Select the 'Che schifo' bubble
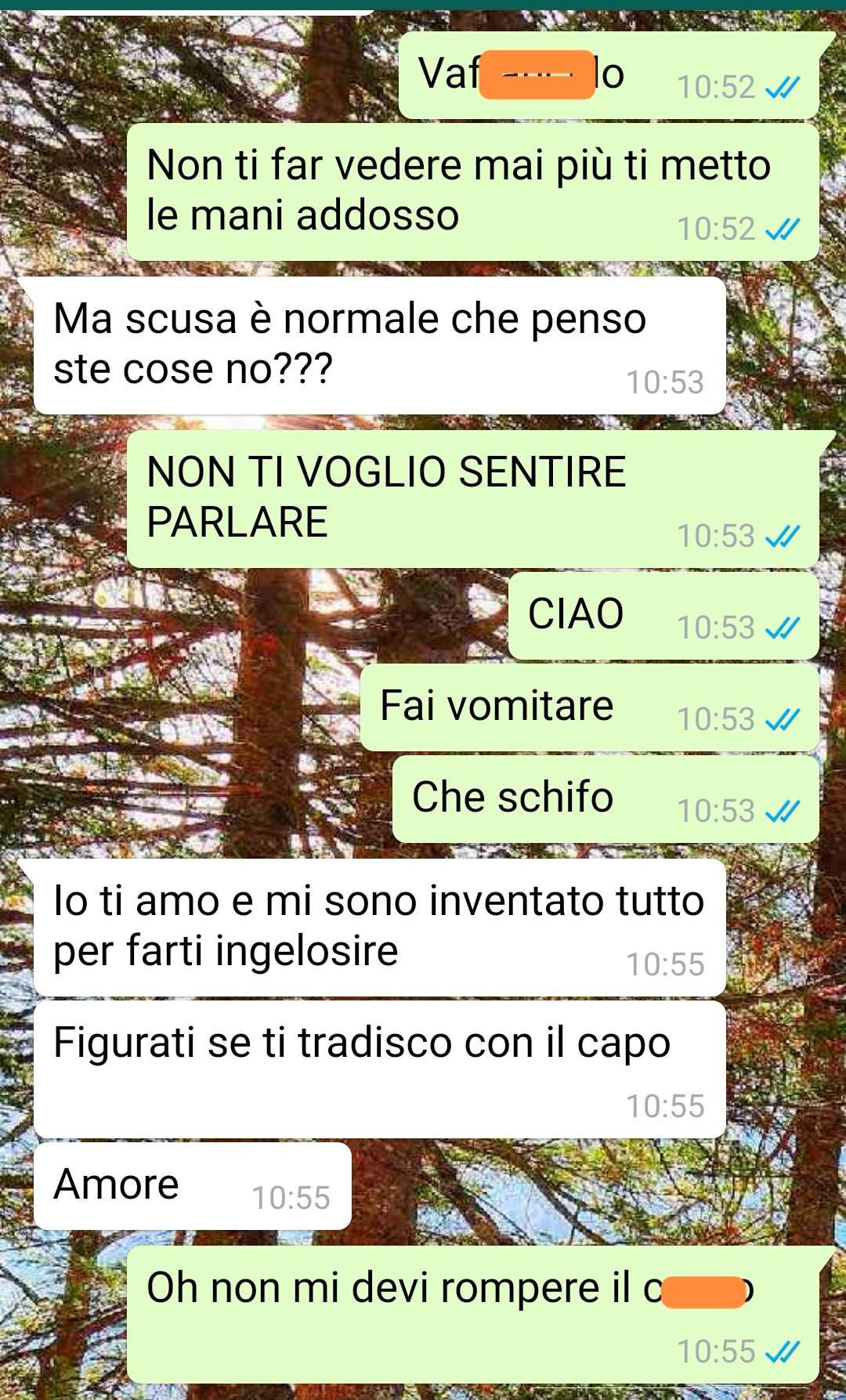The width and height of the screenshot is (846, 1400). tap(605, 798)
